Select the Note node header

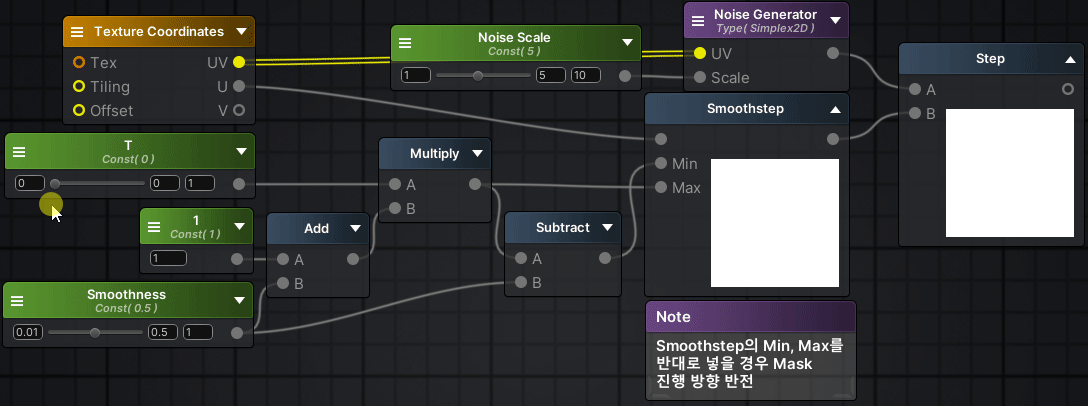pyautogui.click(x=751, y=316)
